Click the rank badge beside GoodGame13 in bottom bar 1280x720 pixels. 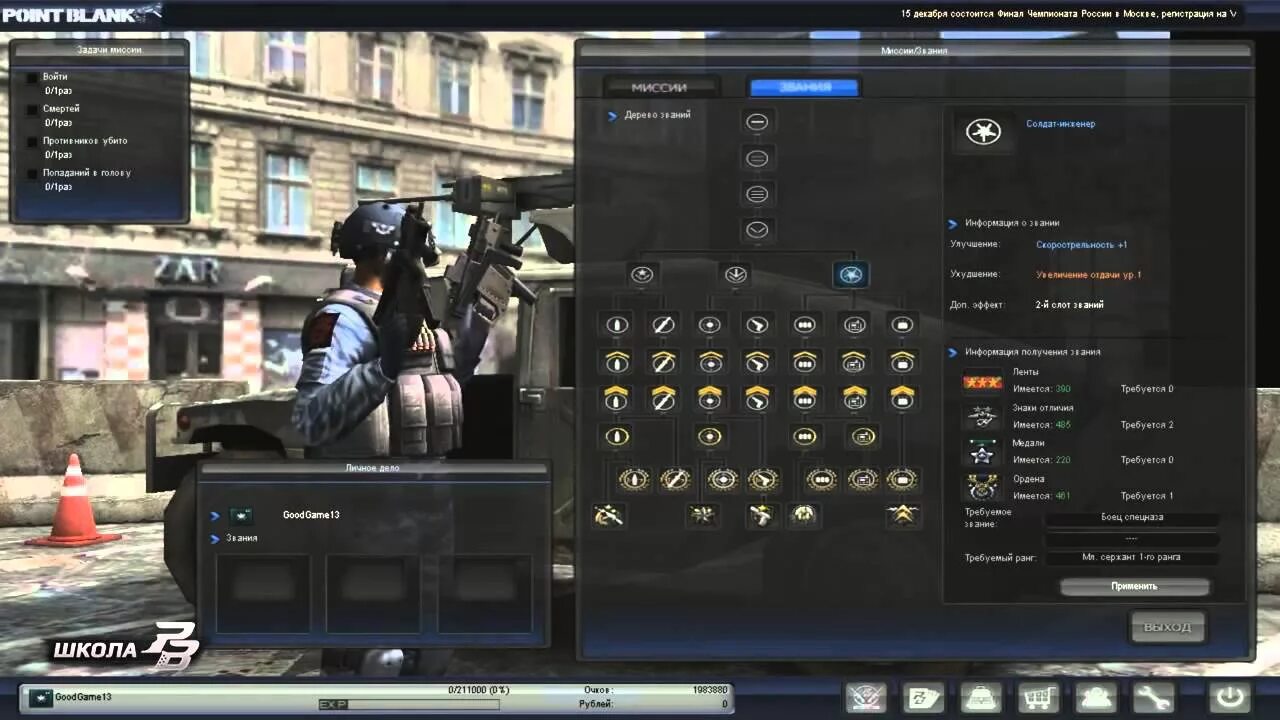pos(40,697)
